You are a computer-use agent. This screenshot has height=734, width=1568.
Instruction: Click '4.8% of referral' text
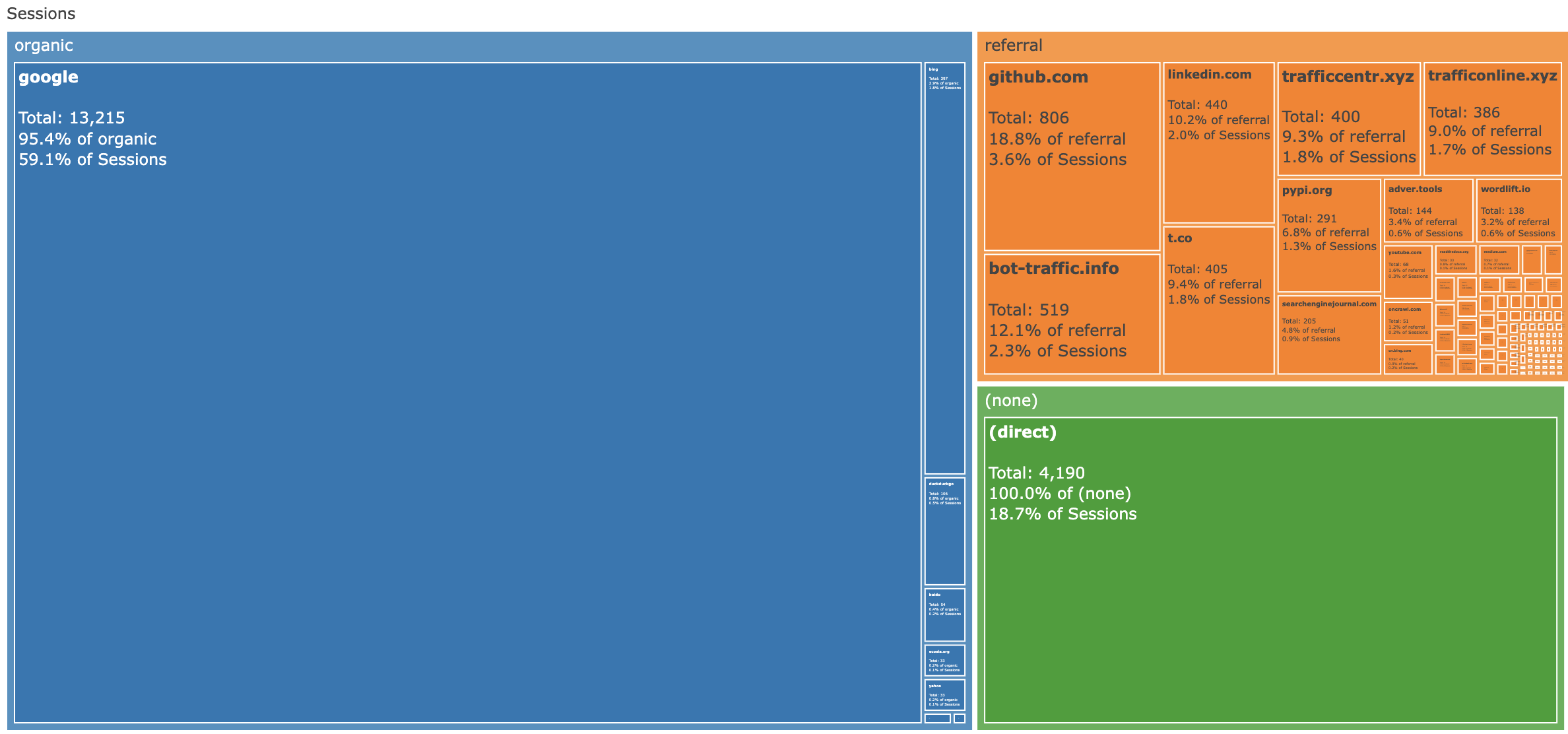[1309, 331]
